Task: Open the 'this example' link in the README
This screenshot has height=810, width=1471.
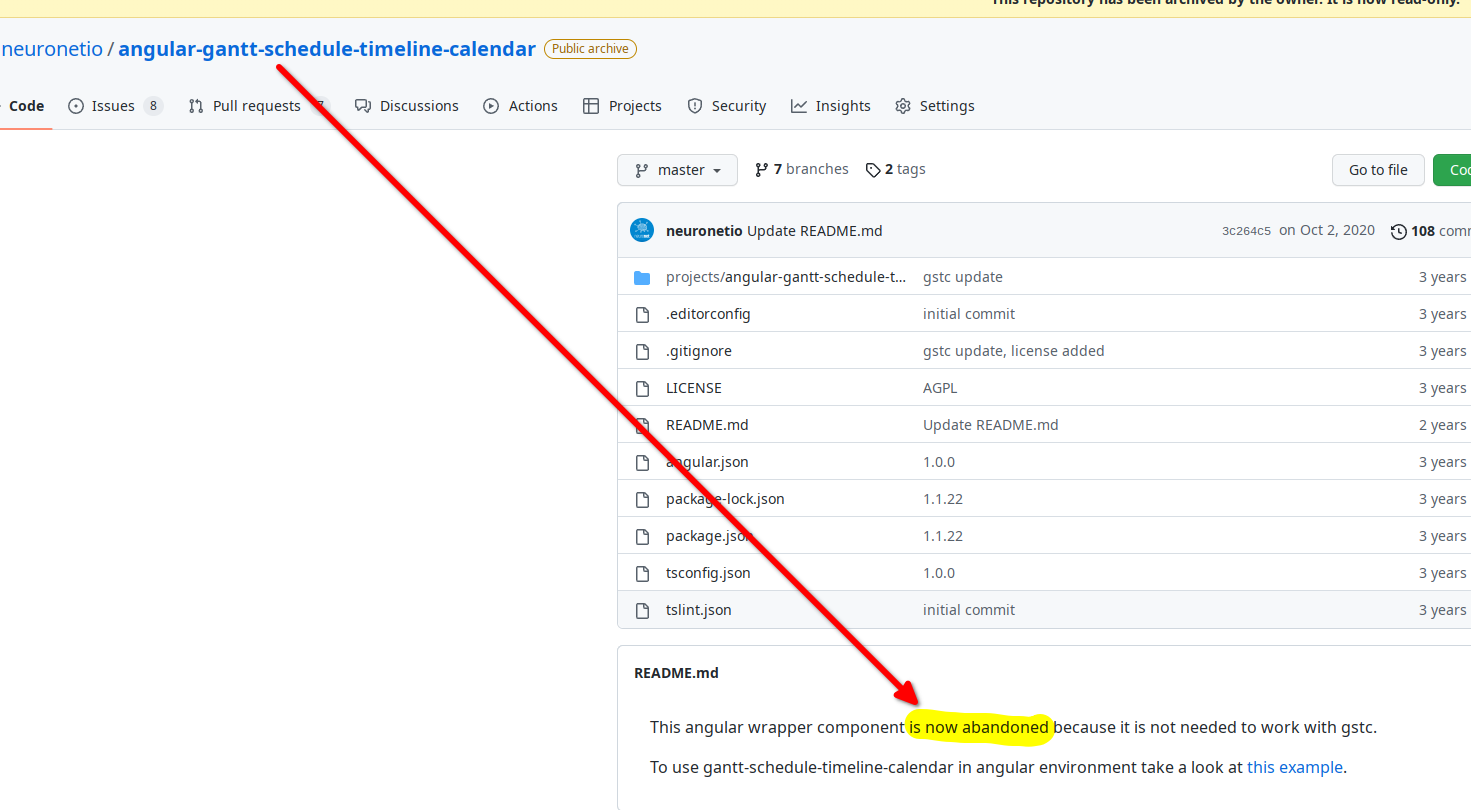Action: coord(1294,767)
